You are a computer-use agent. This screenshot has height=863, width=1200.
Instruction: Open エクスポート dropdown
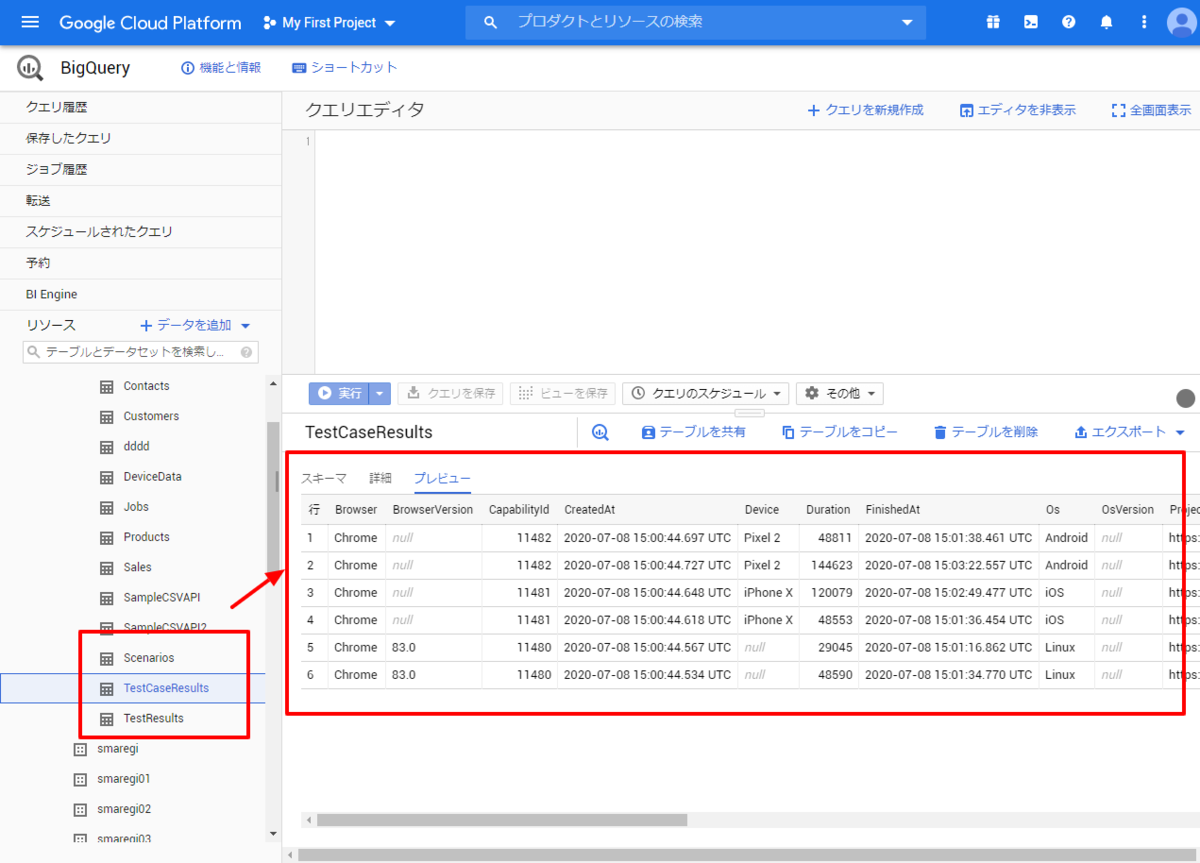[1129, 432]
